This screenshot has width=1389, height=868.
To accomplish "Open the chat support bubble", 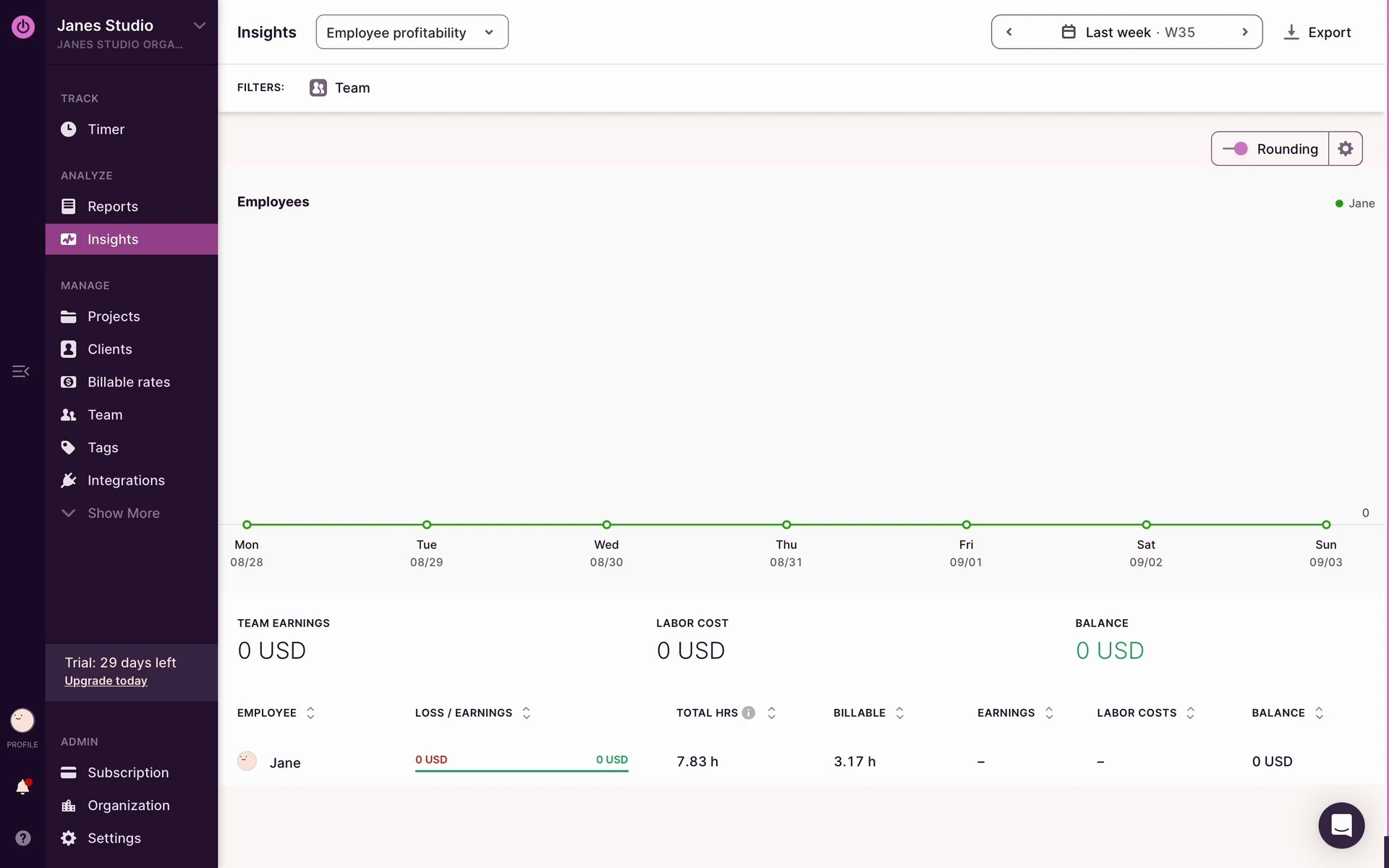I will pyautogui.click(x=1341, y=825).
